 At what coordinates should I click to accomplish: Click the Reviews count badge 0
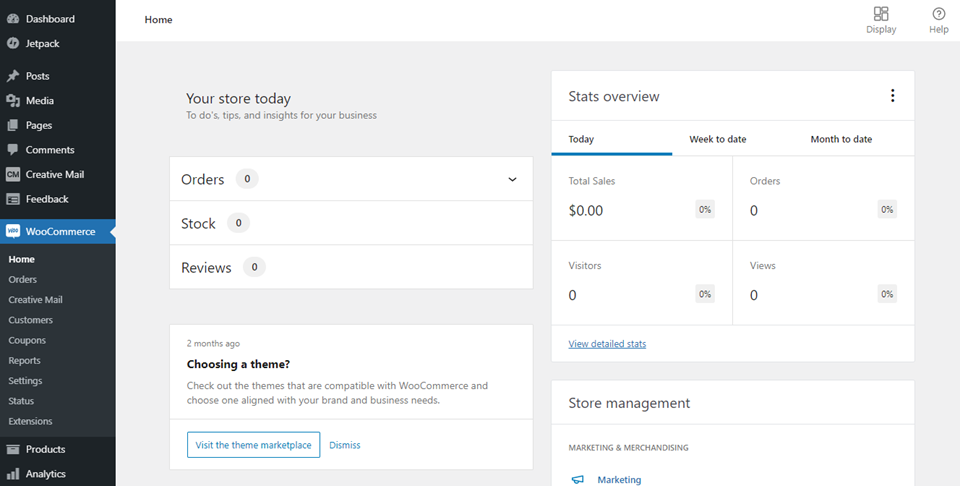pyautogui.click(x=254, y=267)
